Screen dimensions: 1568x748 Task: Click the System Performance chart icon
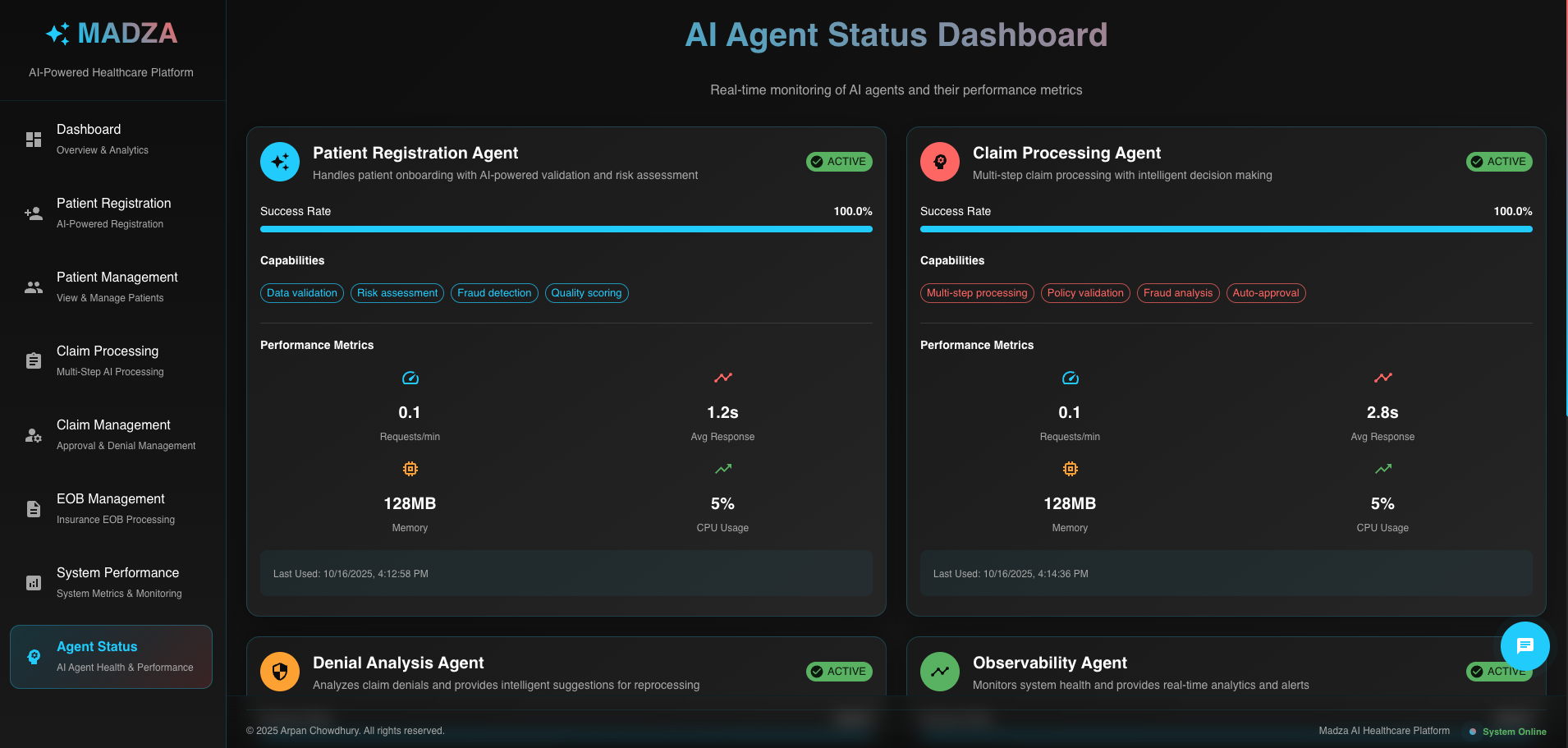pos(34,583)
